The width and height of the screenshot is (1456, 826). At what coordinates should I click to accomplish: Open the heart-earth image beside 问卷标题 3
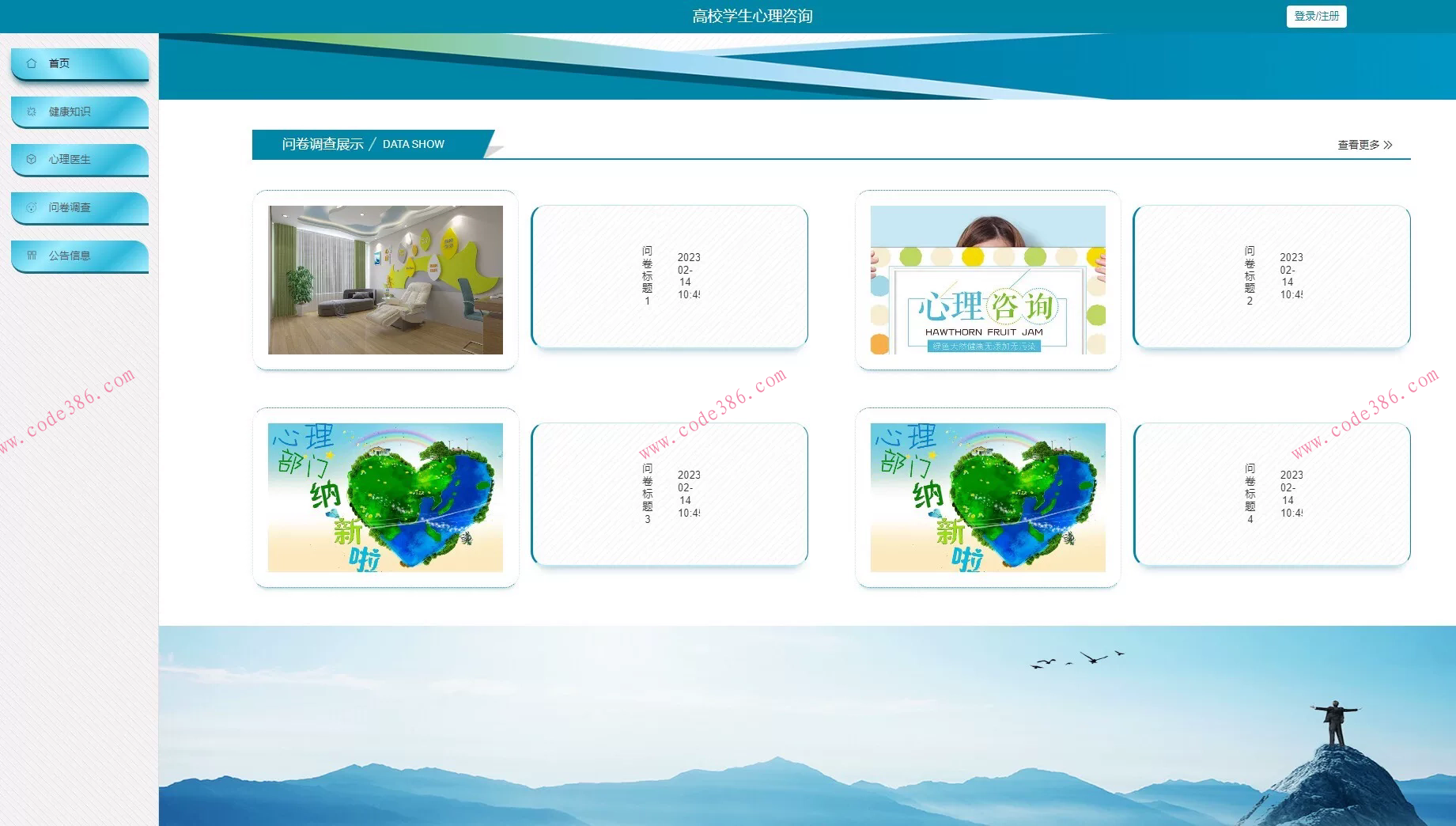pos(385,498)
